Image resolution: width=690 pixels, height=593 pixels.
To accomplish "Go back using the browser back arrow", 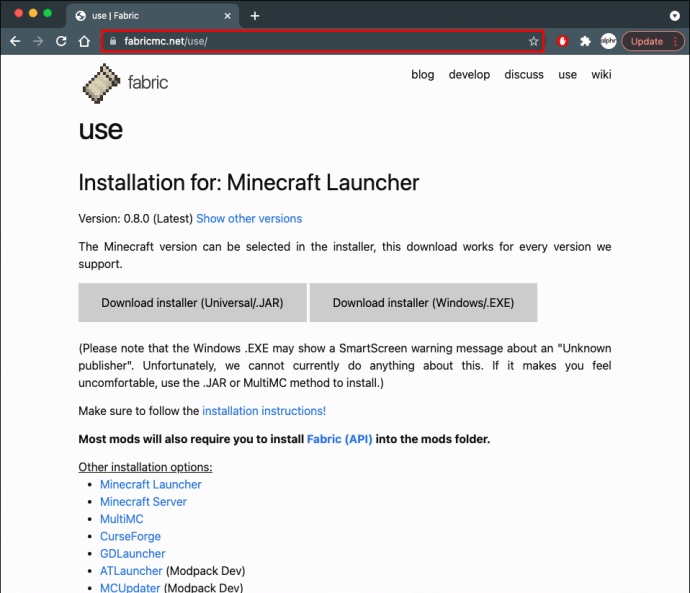I will point(15,41).
